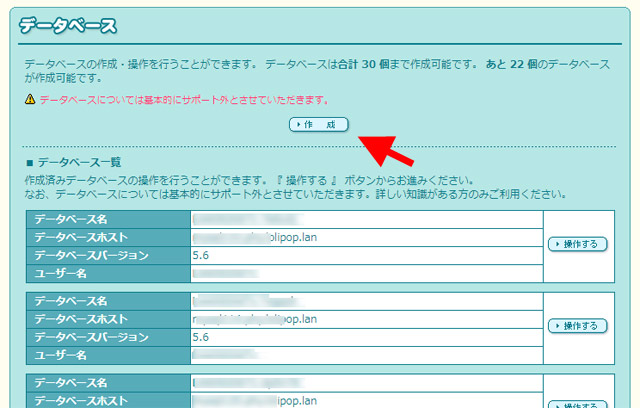Click version 5.6 in second database table
Image resolution: width=640 pixels, height=408 pixels.
[201, 337]
